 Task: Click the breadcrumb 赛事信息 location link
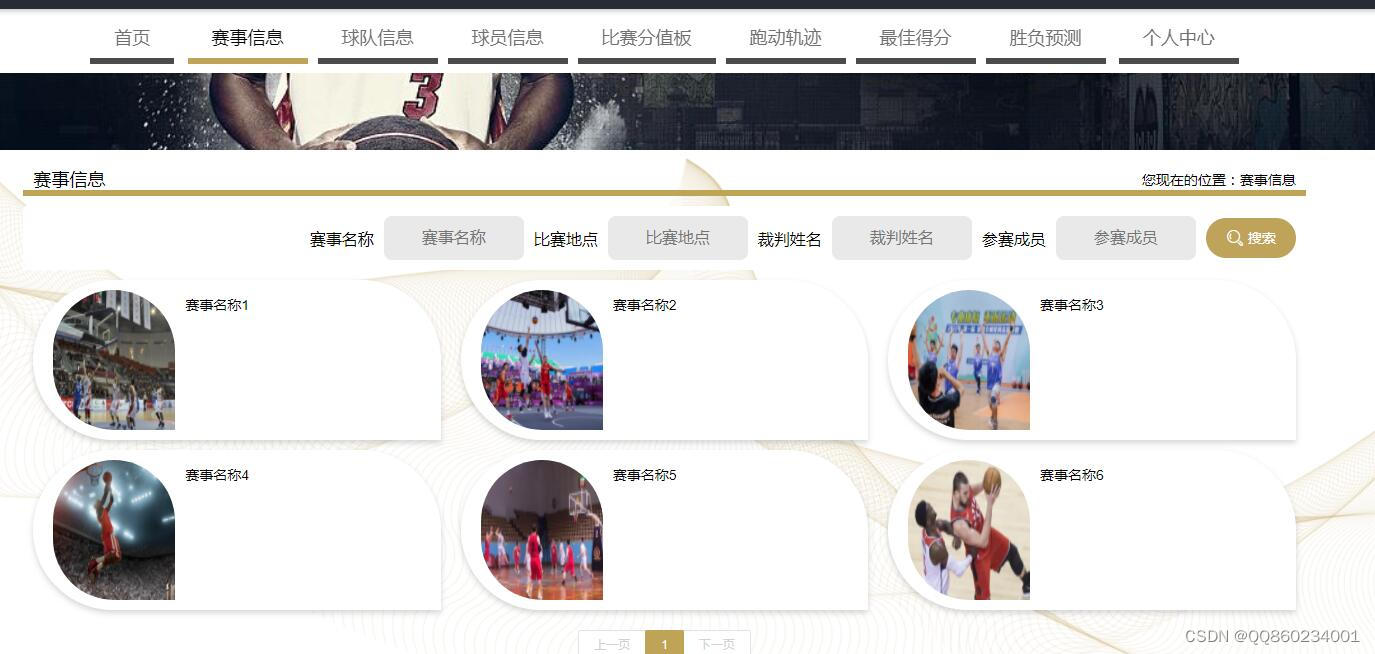click(x=1265, y=180)
